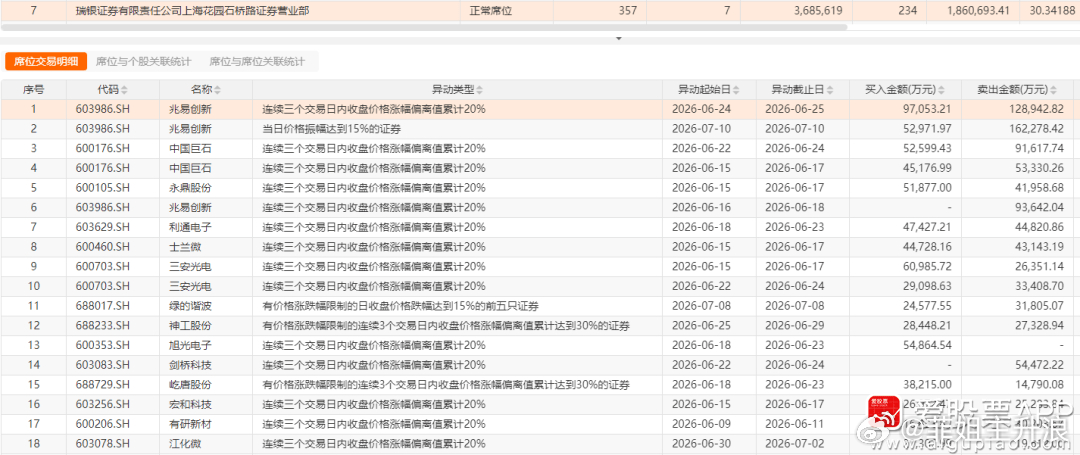The height and width of the screenshot is (455, 1080).
Task: Click code 600105.SH for 永鼎股份
Action: (103, 188)
